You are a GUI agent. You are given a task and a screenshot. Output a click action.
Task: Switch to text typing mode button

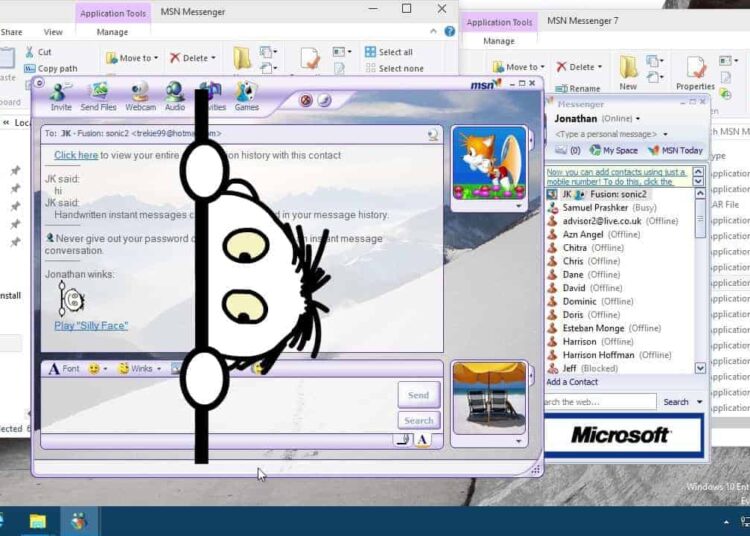pyautogui.click(x=423, y=439)
